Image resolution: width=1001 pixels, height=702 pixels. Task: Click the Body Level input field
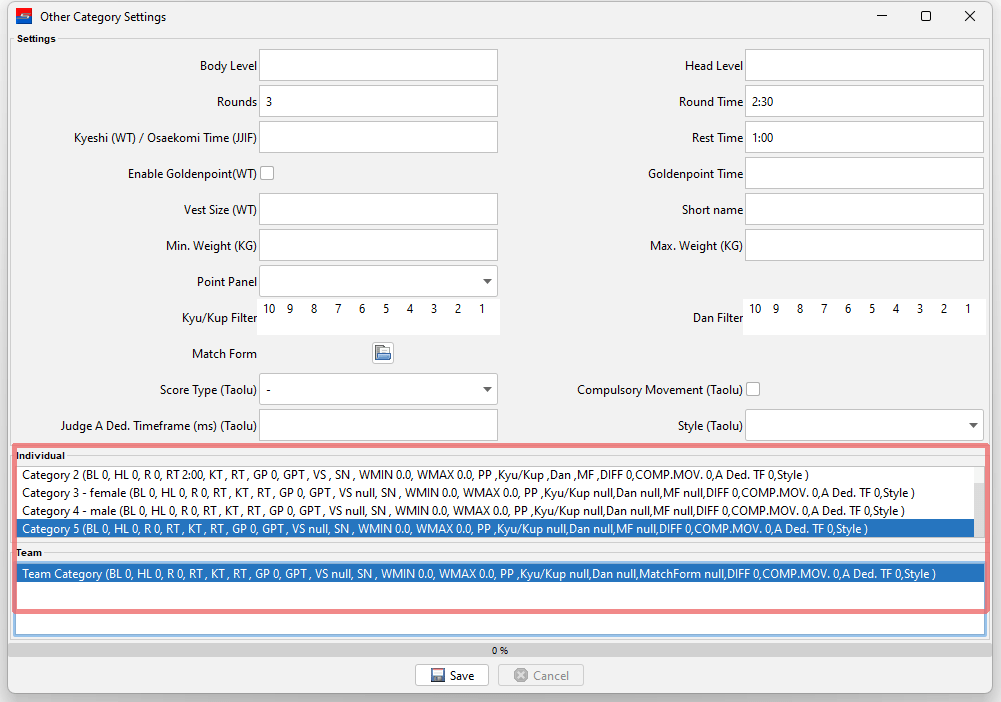click(378, 65)
